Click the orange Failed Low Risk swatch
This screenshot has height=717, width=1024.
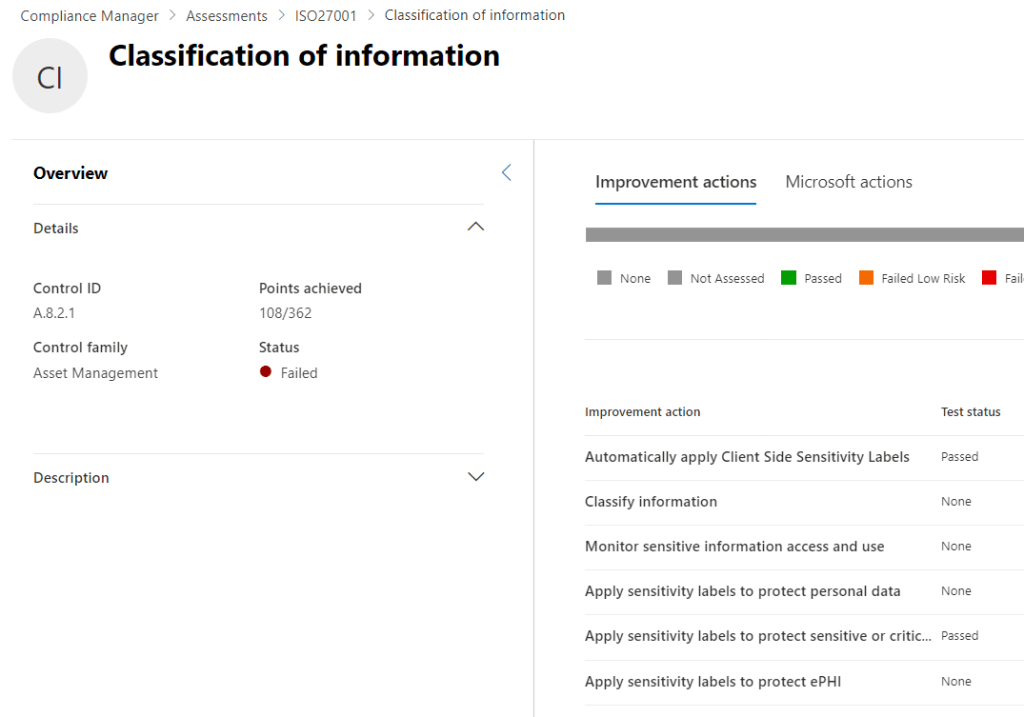(866, 278)
